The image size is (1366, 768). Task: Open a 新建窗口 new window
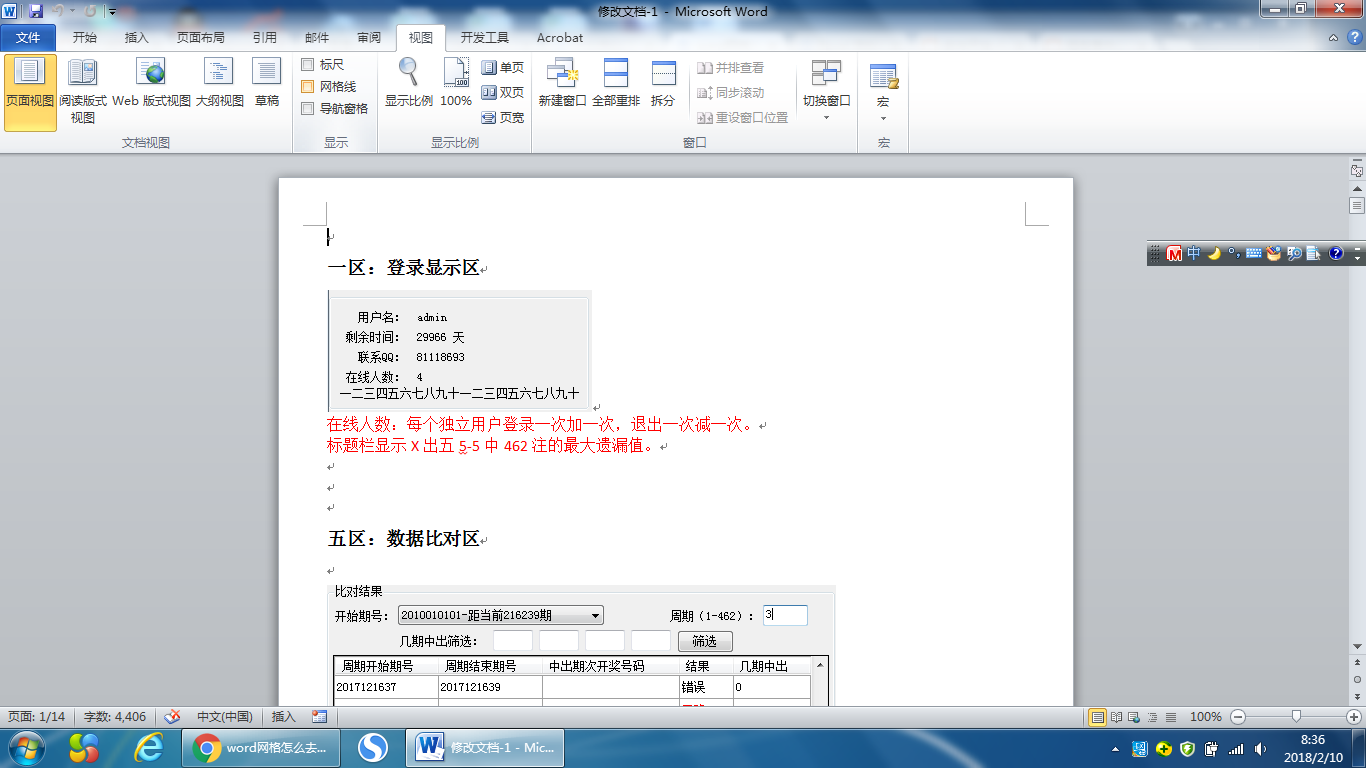point(562,84)
